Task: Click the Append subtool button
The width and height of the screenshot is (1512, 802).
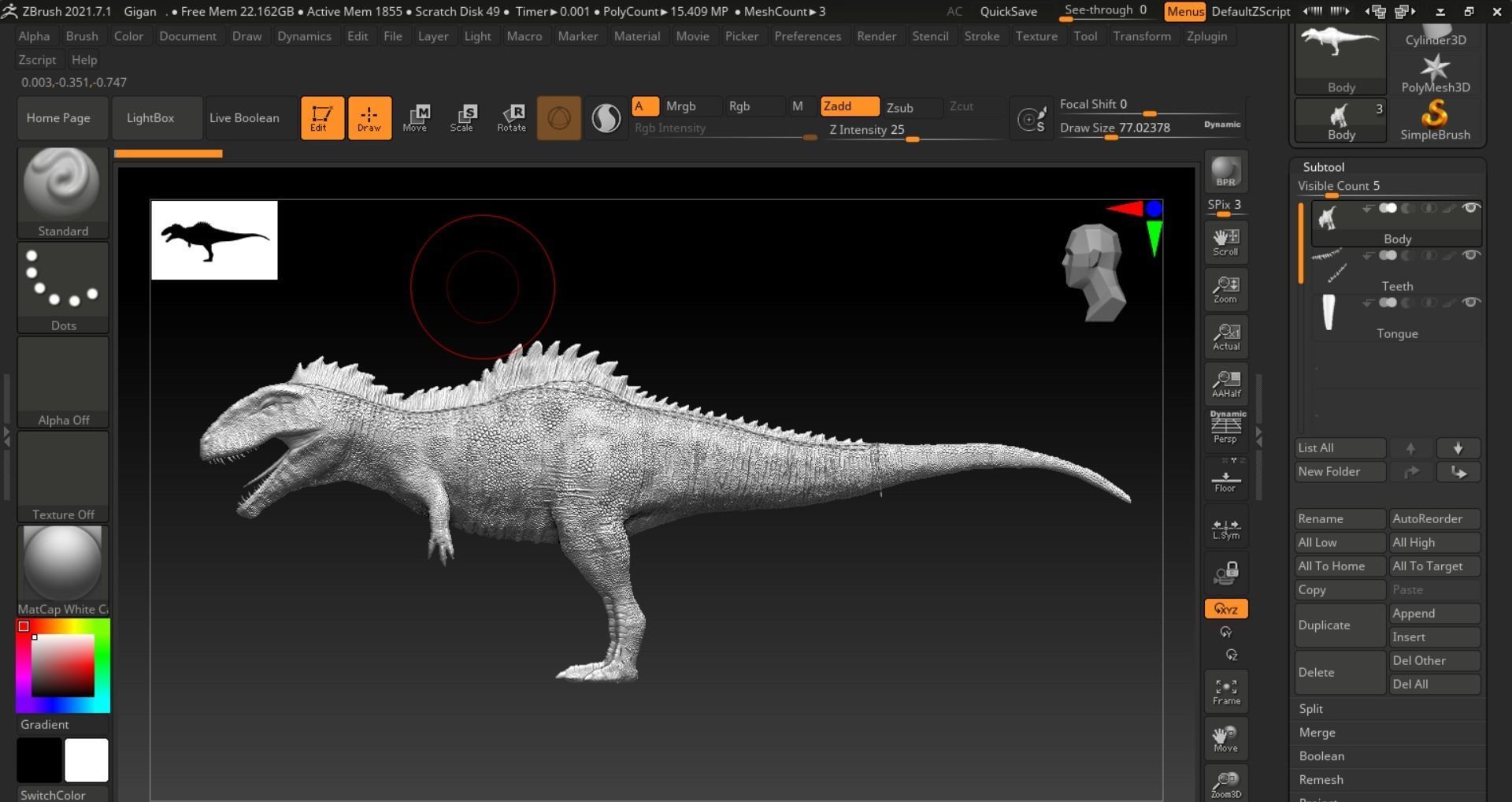Action: (1434, 614)
